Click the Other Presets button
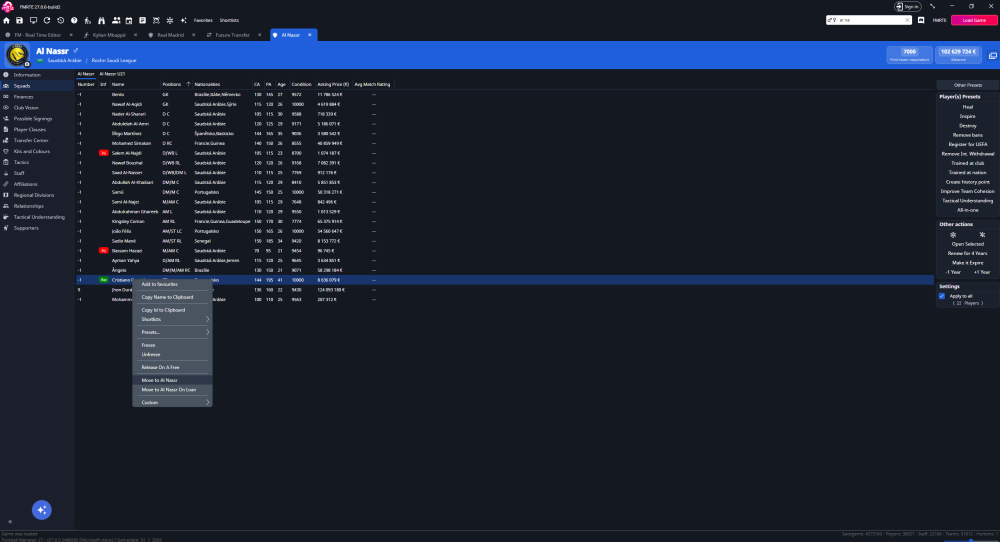 [967, 85]
